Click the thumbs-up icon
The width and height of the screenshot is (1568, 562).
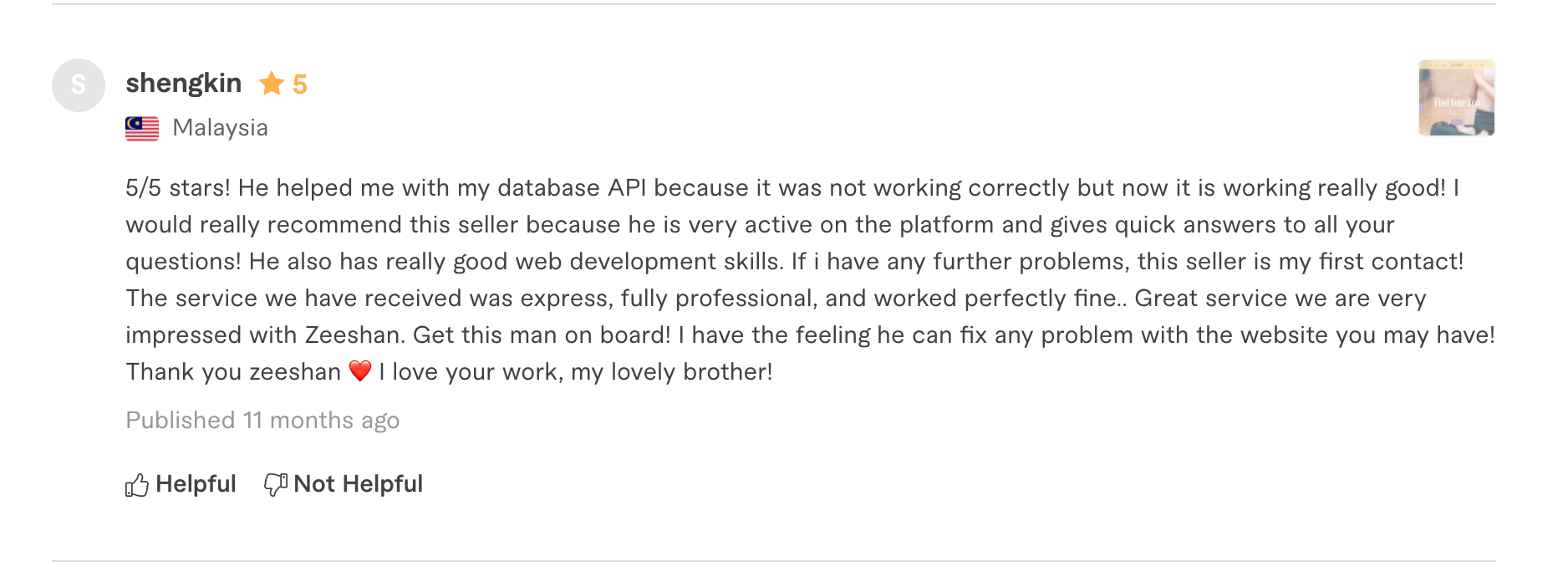point(137,485)
